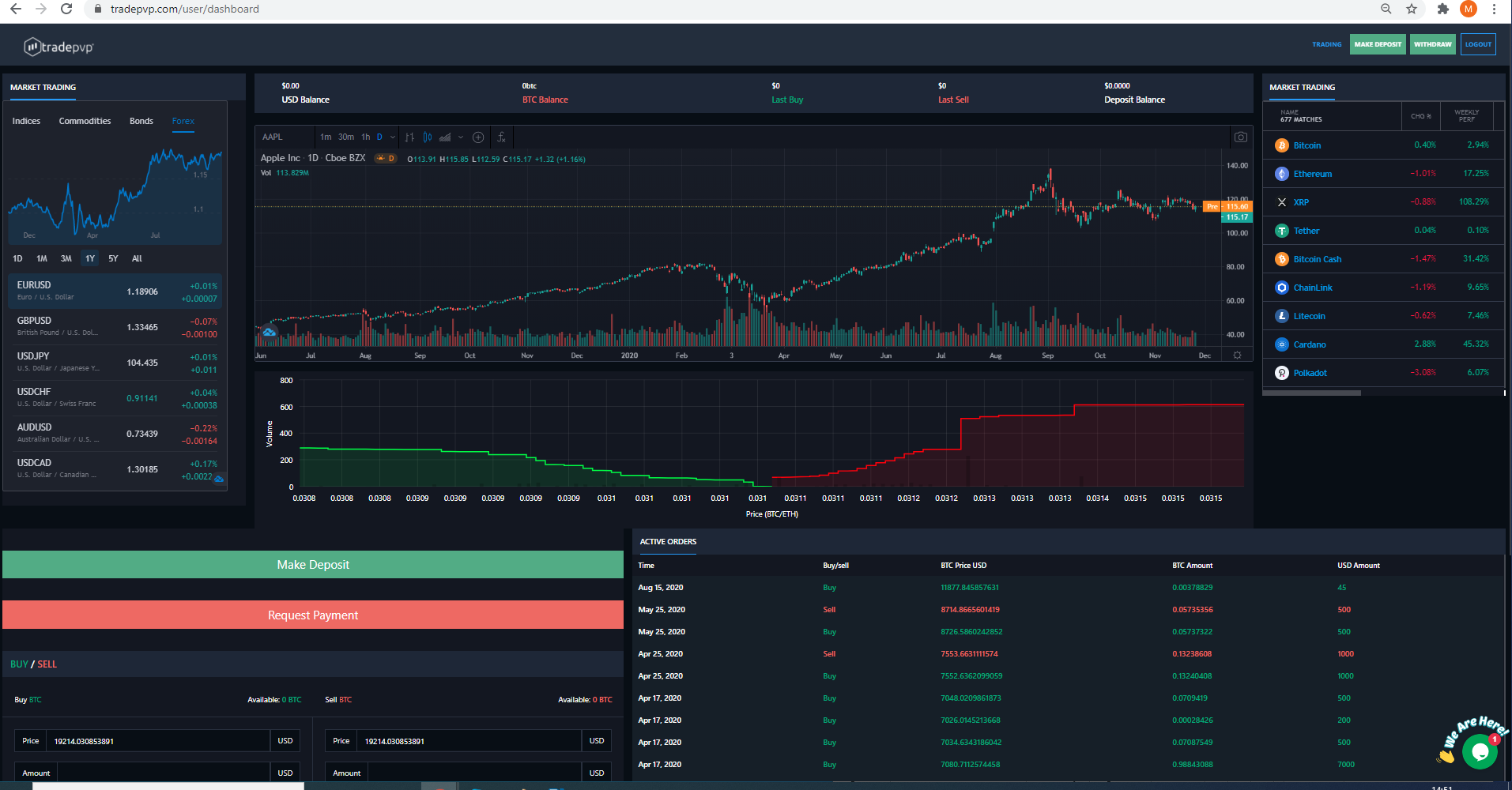The image size is (1512, 790).
Task: Select the USDJPY forex row
Action: [115, 362]
